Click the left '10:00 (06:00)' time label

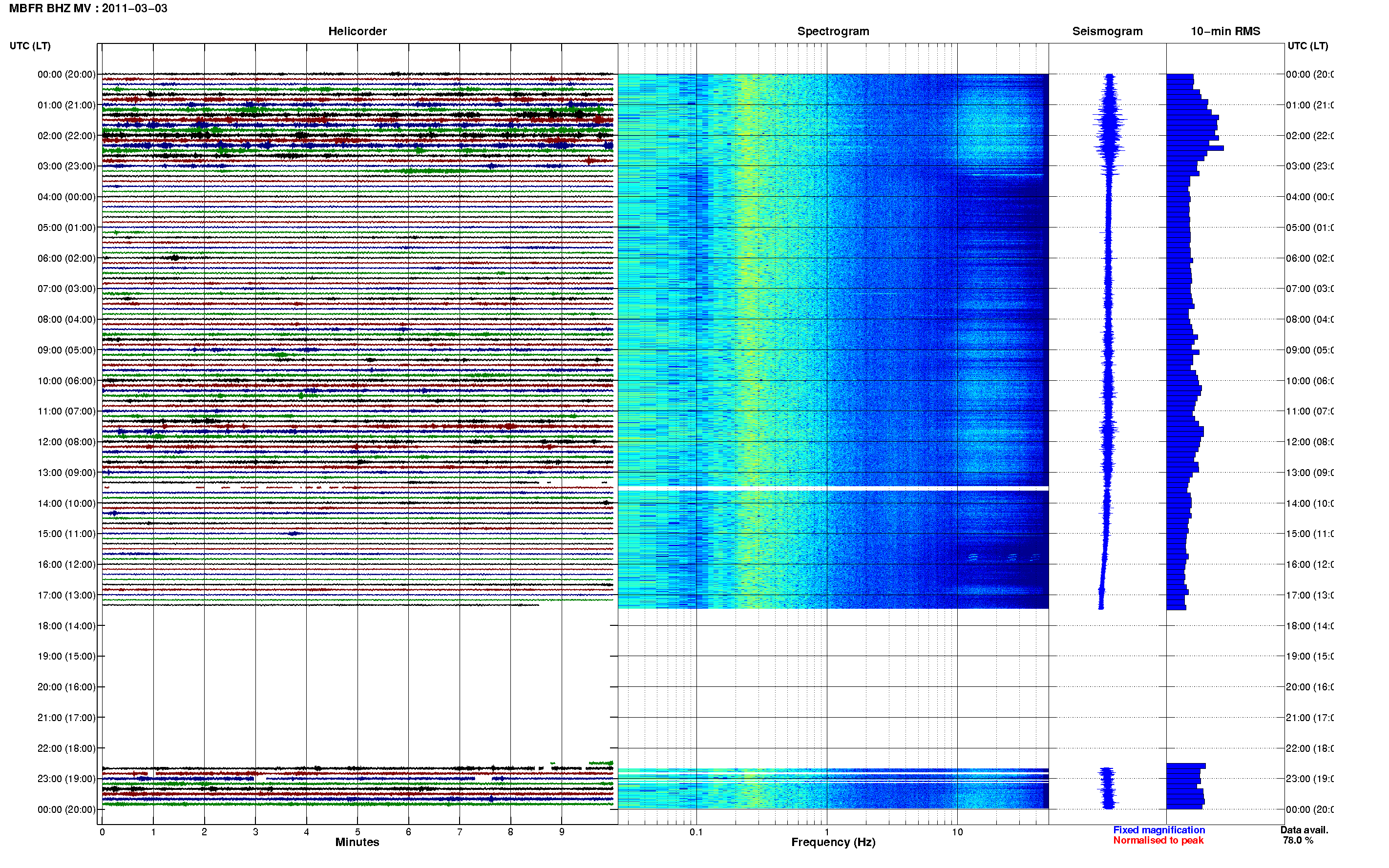click(x=66, y=381)
